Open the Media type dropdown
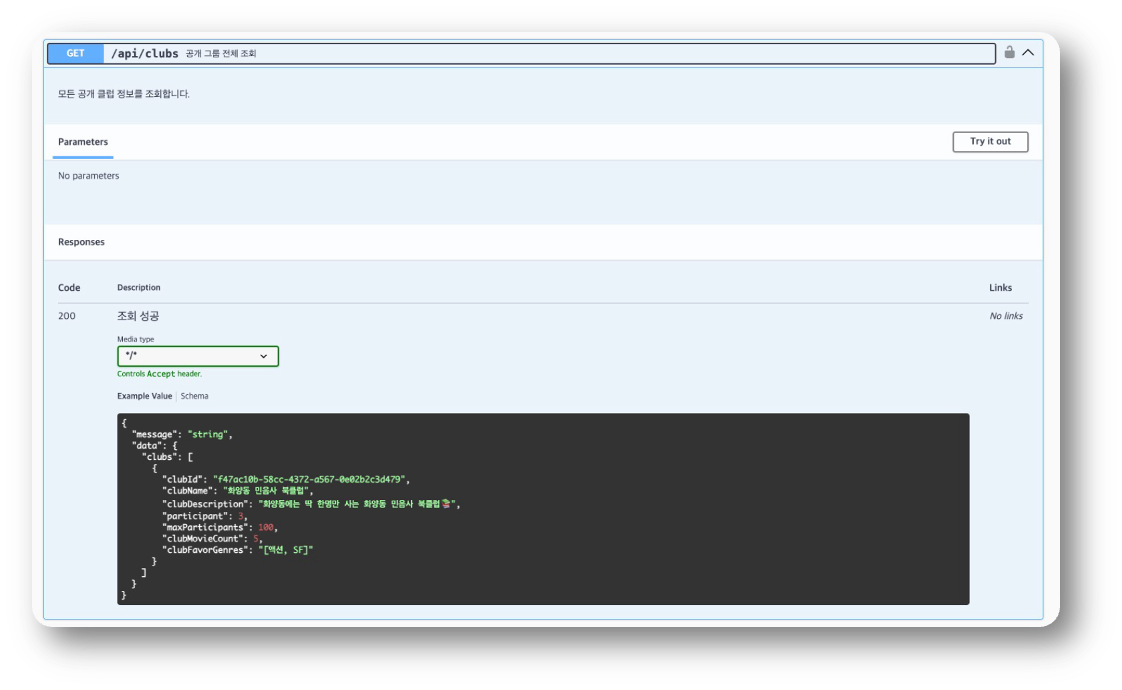This screenshot has width=1122, height=690. (x=197, y=356)
